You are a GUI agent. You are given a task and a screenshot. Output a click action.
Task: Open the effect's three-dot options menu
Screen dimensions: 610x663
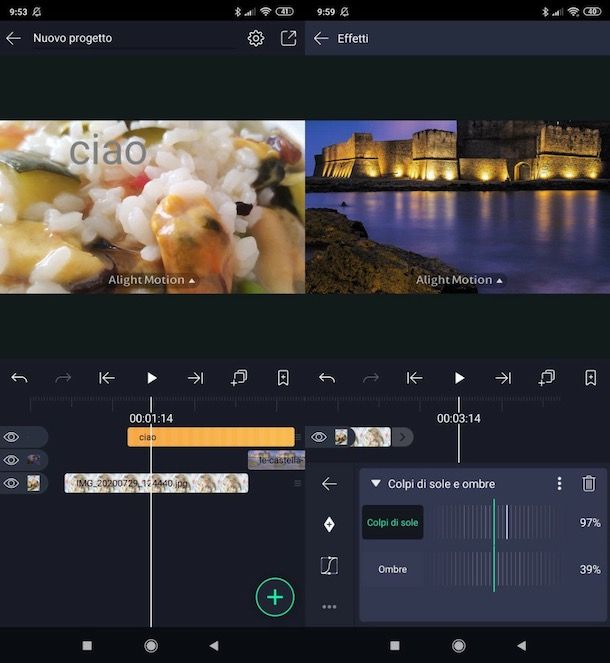click(559, 484)
